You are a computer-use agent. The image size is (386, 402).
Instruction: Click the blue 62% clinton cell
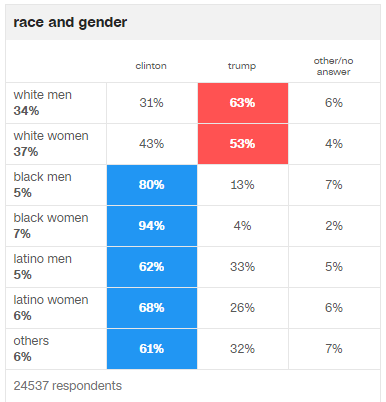(x=152, y=267)
